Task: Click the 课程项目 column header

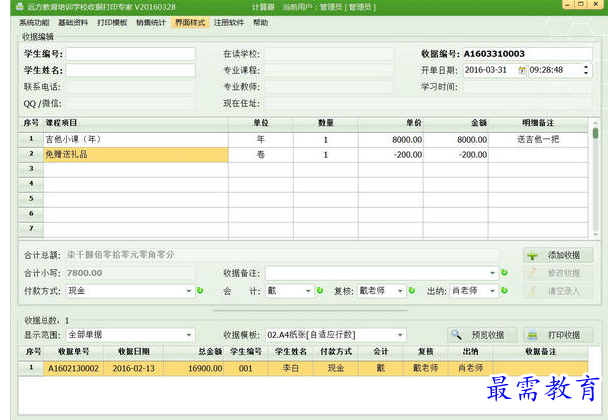Action: (x=136, y=123)
